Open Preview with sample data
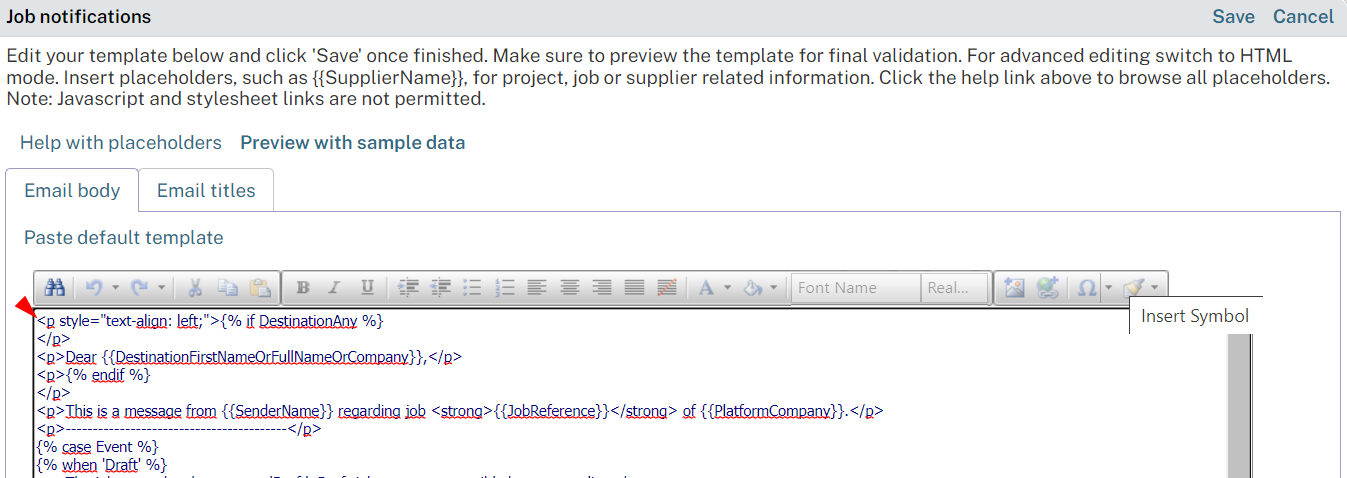The width and height of the screenshot is (1347, 478). 352,143
